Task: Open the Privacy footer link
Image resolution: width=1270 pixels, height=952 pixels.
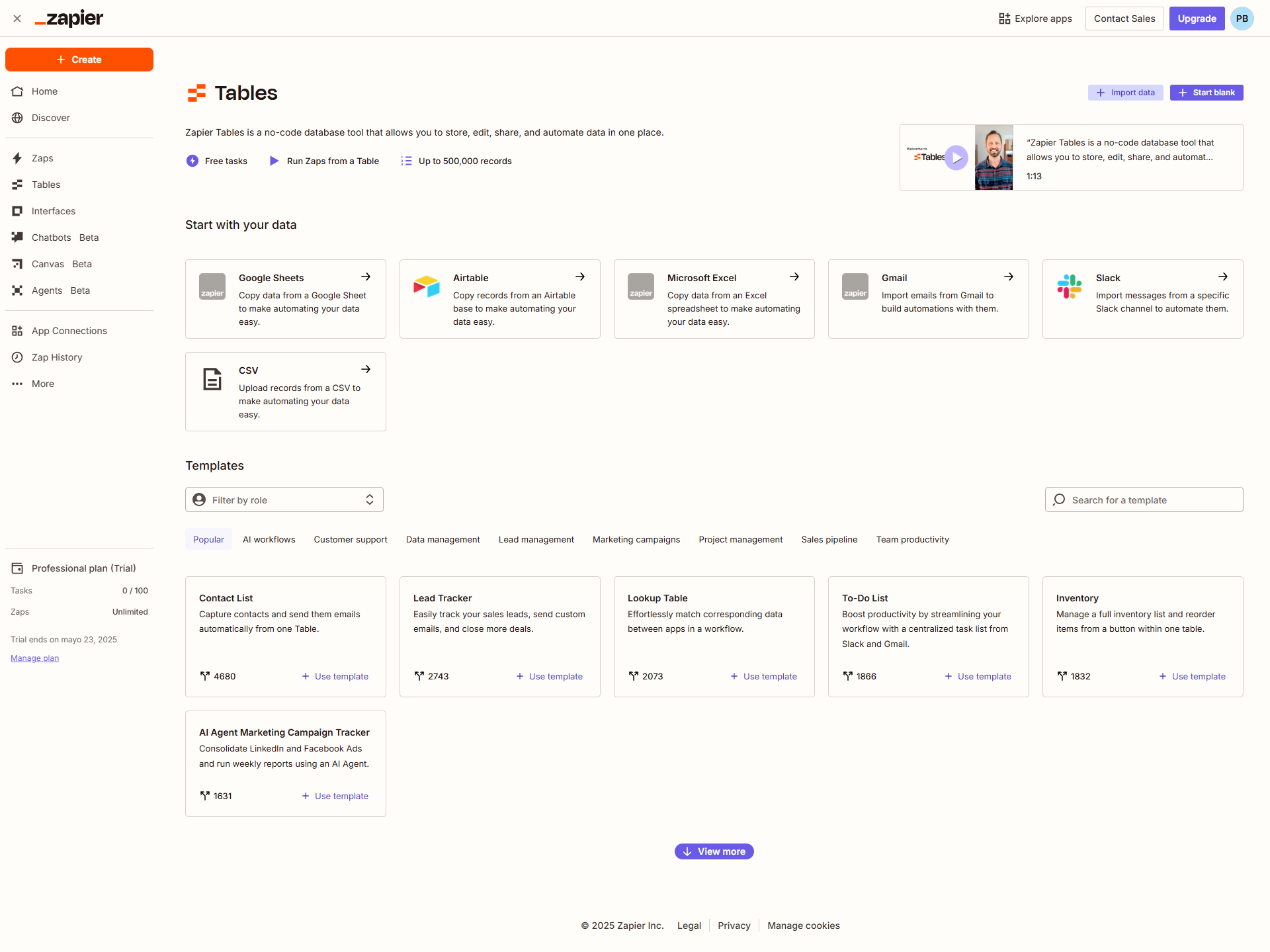Action: [734, 926]
